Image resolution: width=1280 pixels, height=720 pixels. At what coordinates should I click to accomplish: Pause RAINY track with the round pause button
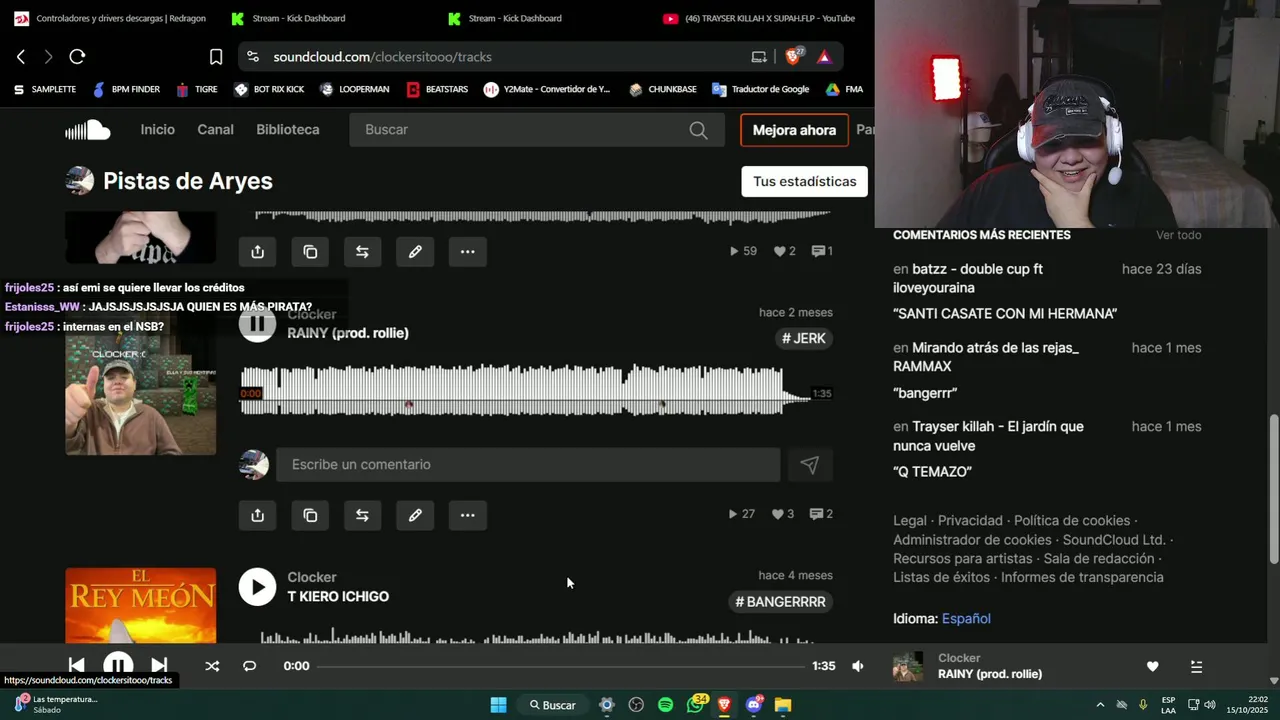[257, 323]
